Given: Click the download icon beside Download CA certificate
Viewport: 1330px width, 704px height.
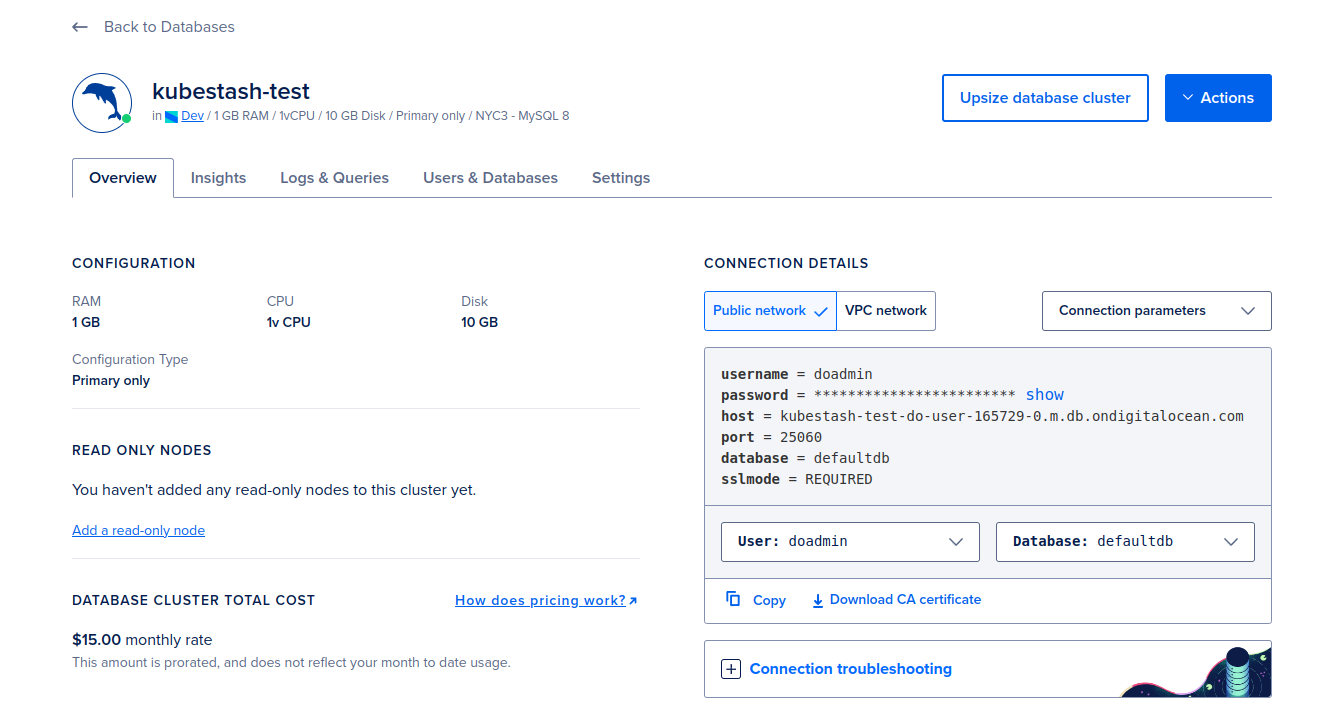Looking at the screenshot, I should pyautogui.click(x=818, y=599).
